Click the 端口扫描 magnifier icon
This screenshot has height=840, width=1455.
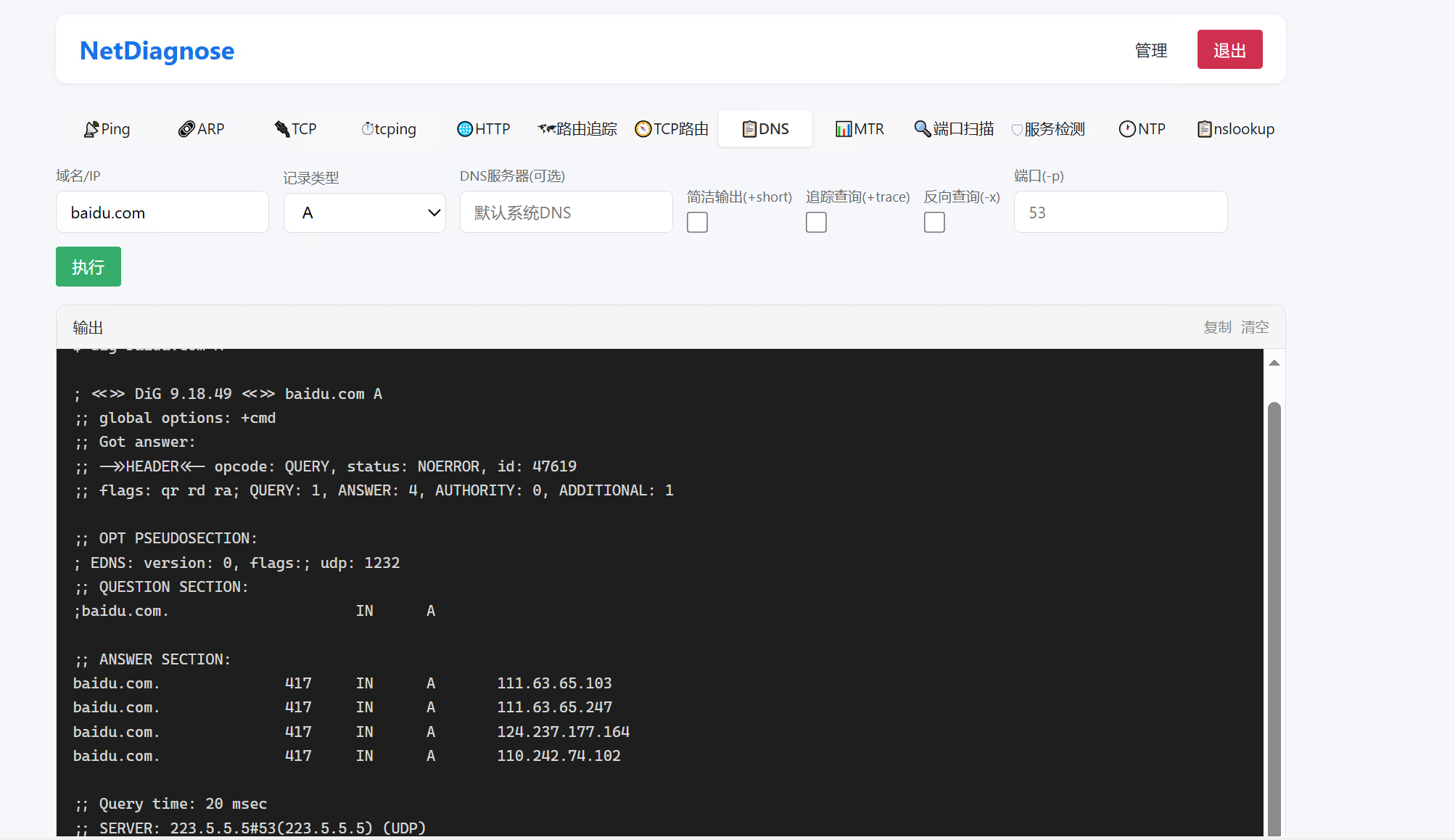923,129
